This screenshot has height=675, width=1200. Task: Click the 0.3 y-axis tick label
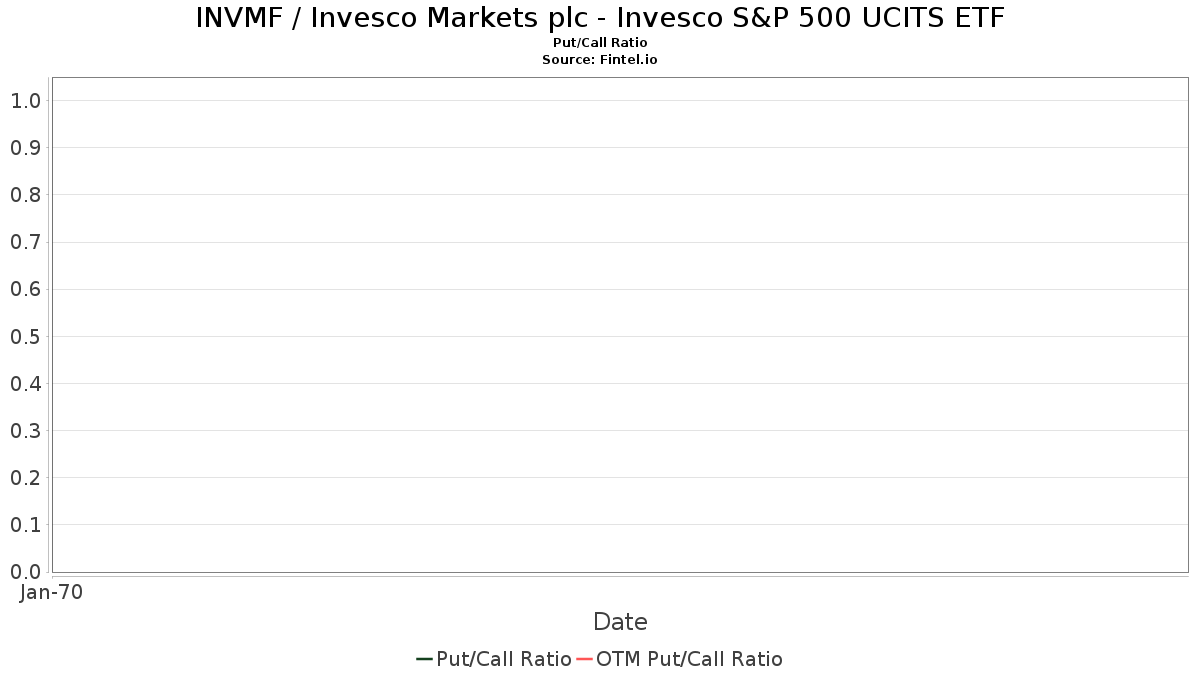[25, 431]
